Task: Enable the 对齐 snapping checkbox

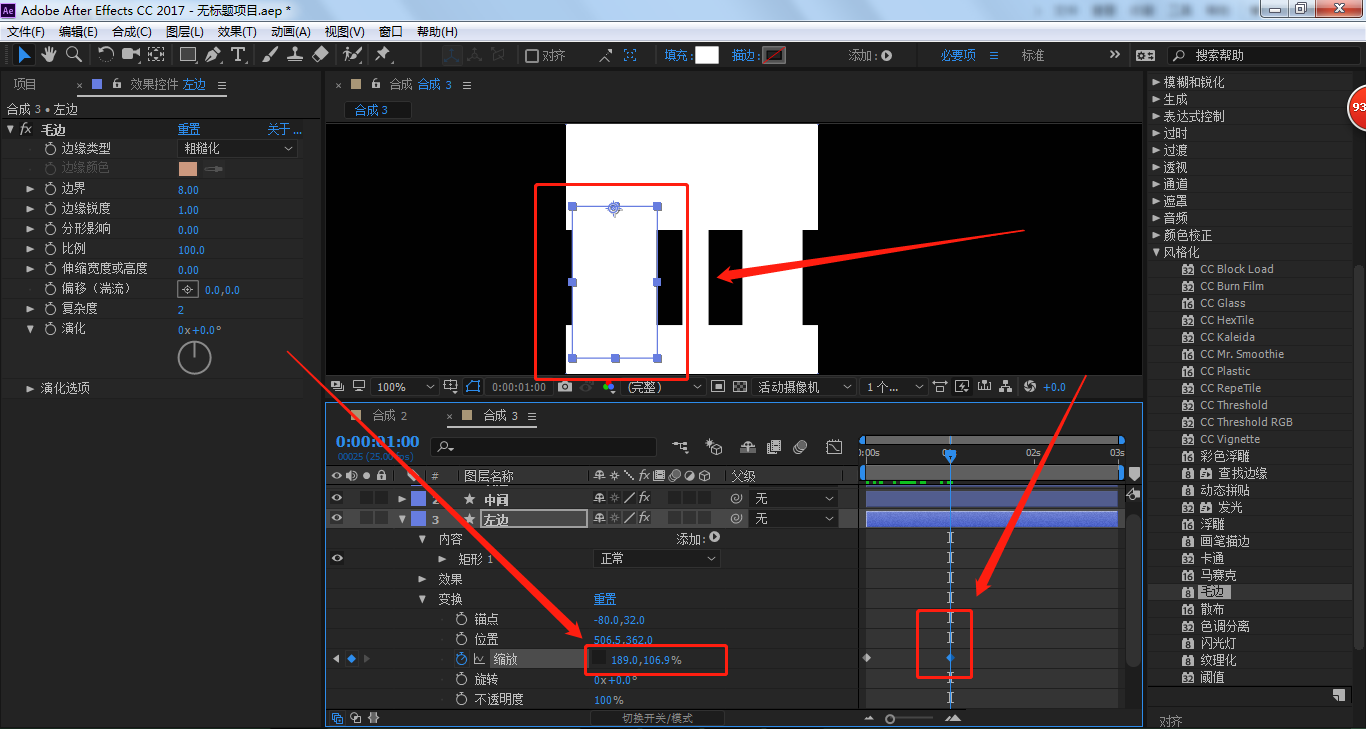Action: (532, 56)
